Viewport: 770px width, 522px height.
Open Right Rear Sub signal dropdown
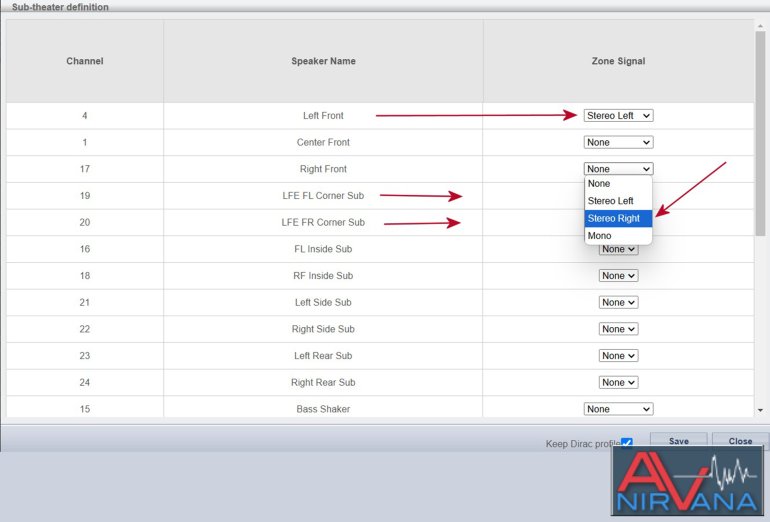618,383
